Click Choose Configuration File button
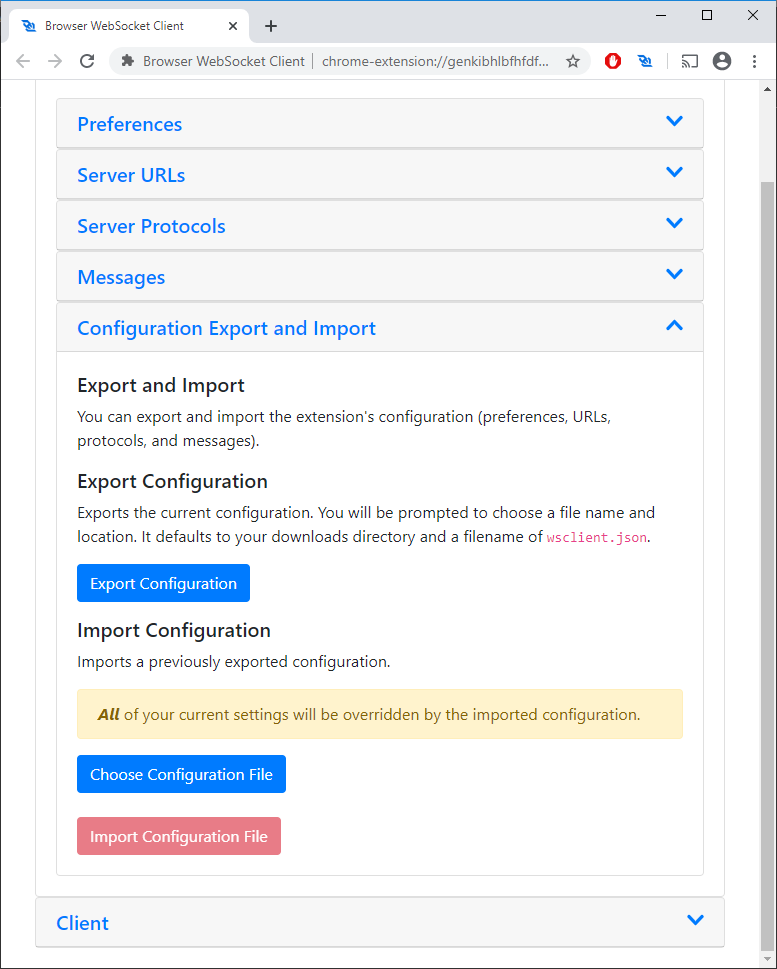This screenshot has height=969, width=777. pyautogui.click(x=181, y=774)
